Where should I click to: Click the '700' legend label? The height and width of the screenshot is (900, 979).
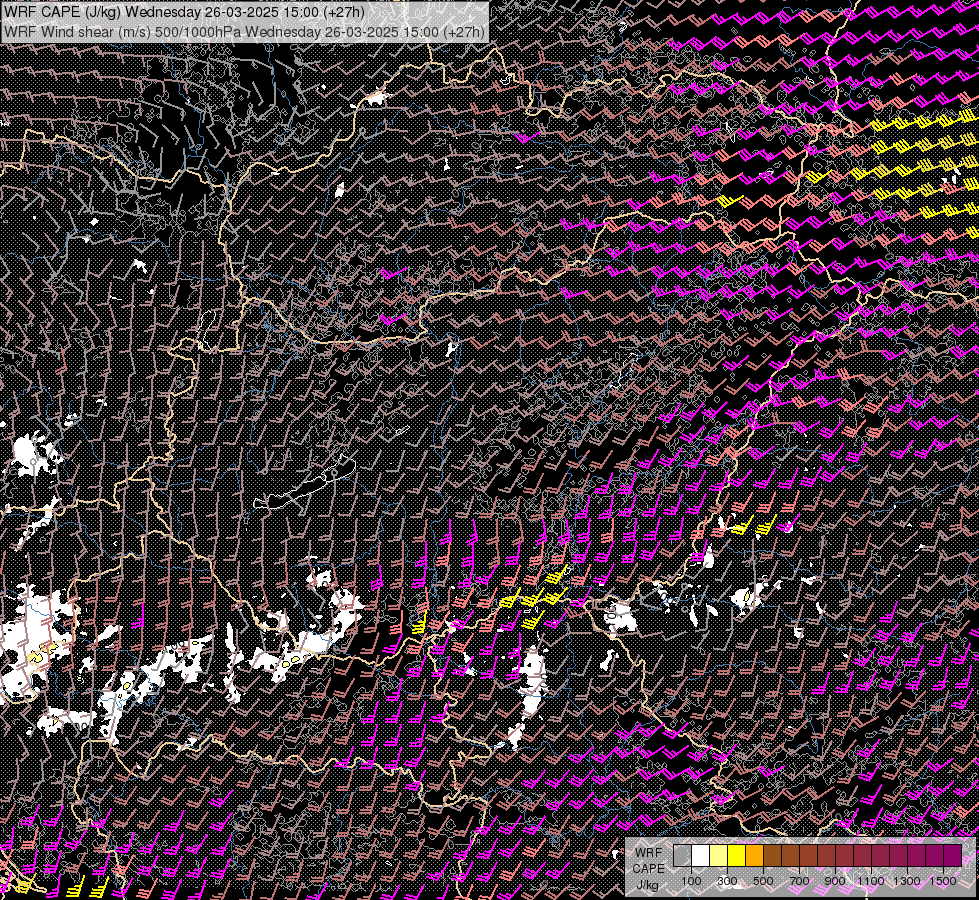799,881
